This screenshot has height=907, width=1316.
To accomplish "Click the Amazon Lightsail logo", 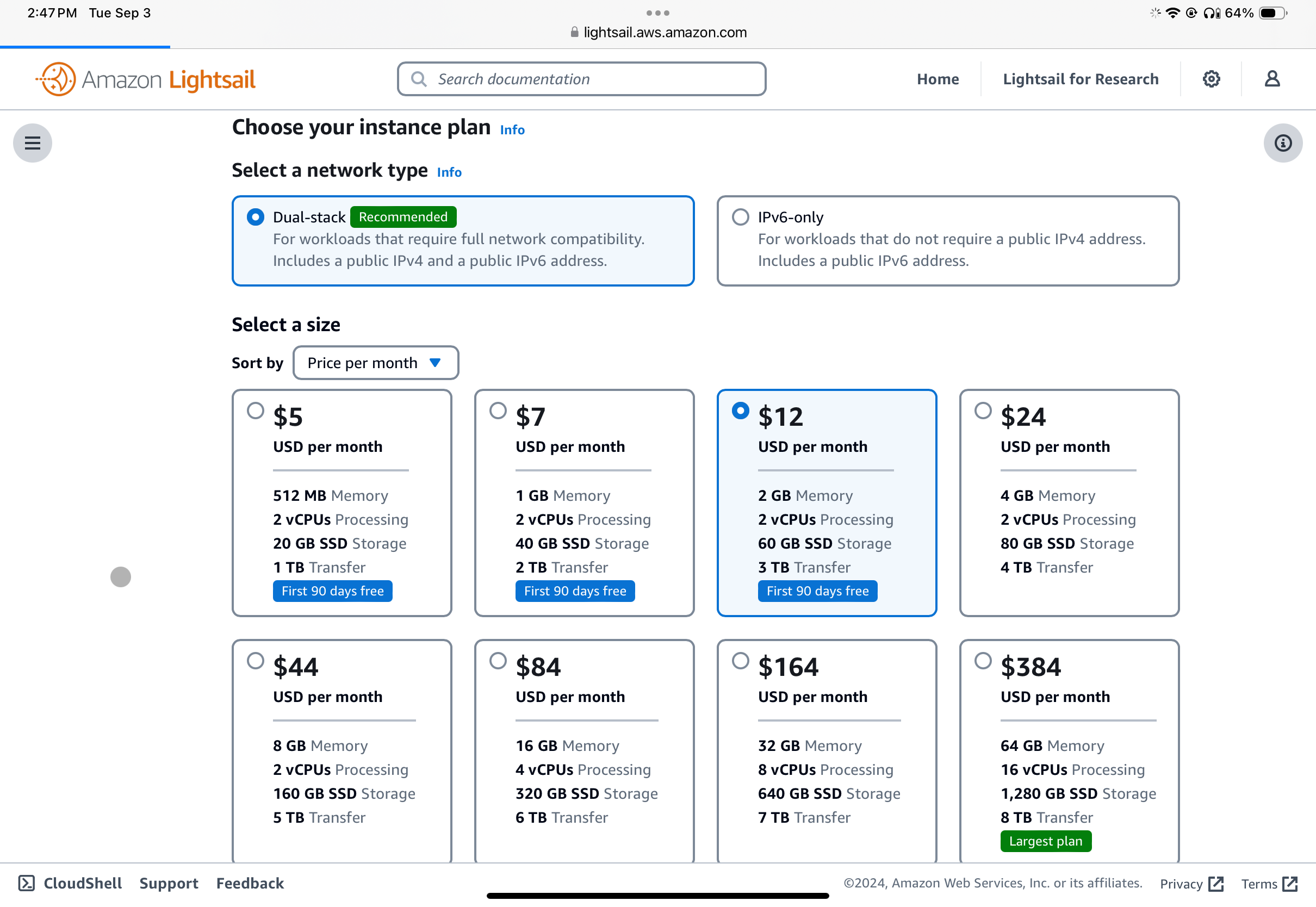I will [146, 79].
